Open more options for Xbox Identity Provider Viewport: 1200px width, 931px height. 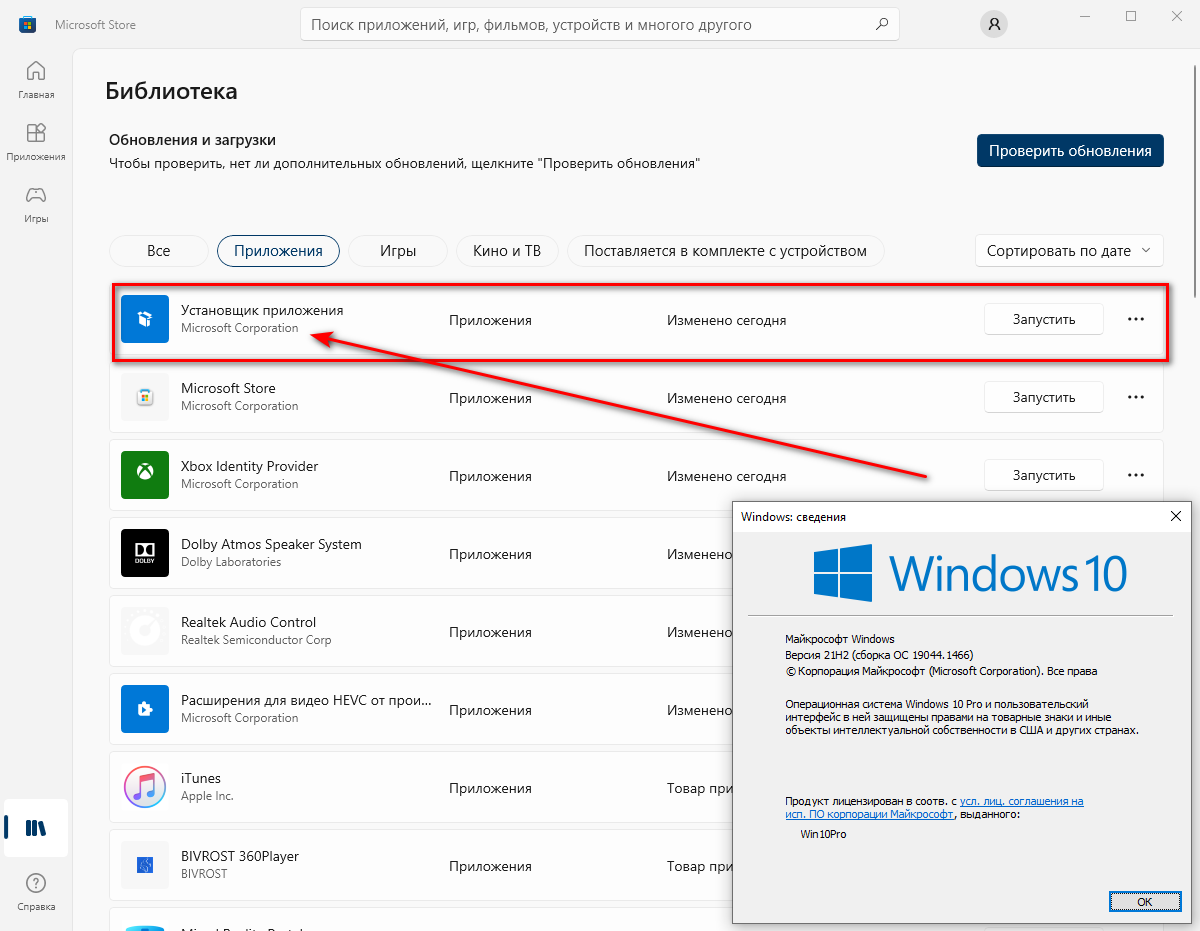click(x=1135, y=475)
